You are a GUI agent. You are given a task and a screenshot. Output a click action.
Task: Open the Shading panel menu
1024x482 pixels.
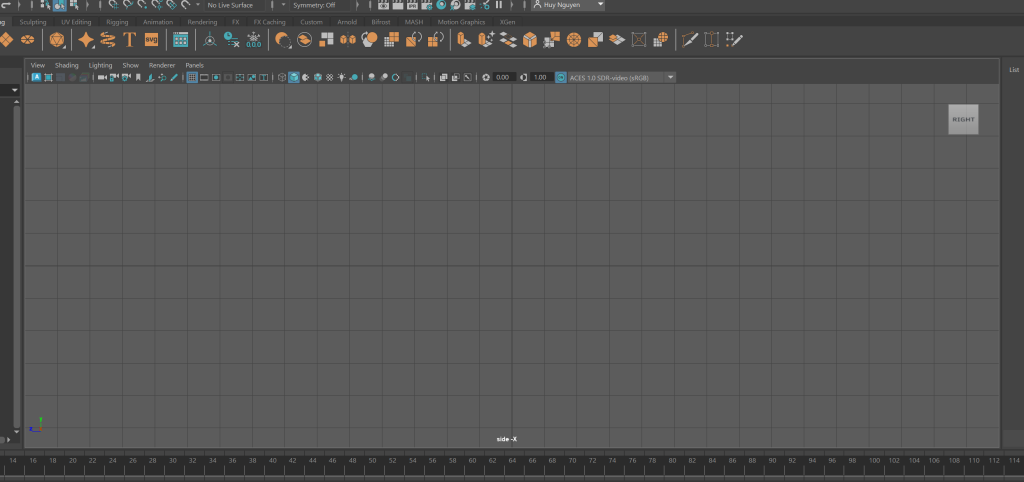[x=67, y=65]
